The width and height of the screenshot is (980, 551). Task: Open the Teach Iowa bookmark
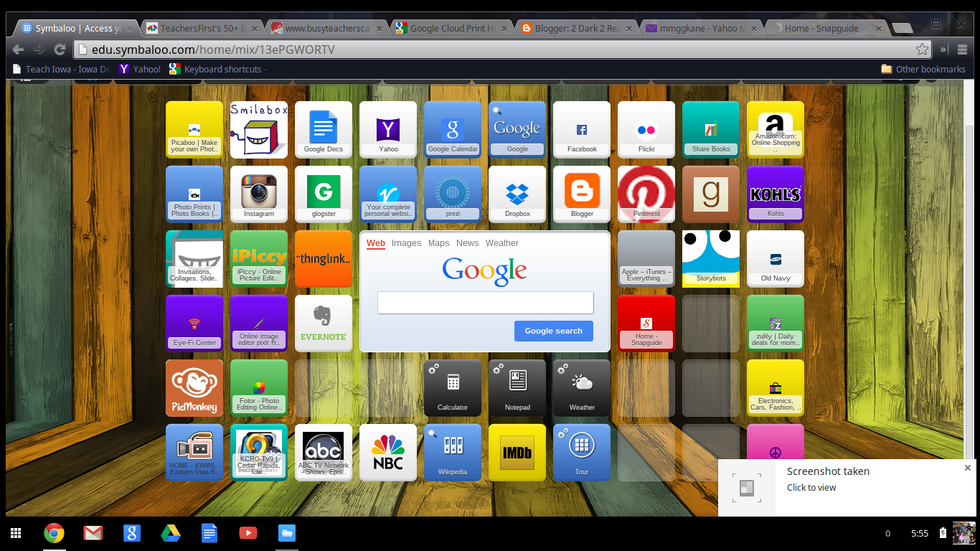click(61, 69)
